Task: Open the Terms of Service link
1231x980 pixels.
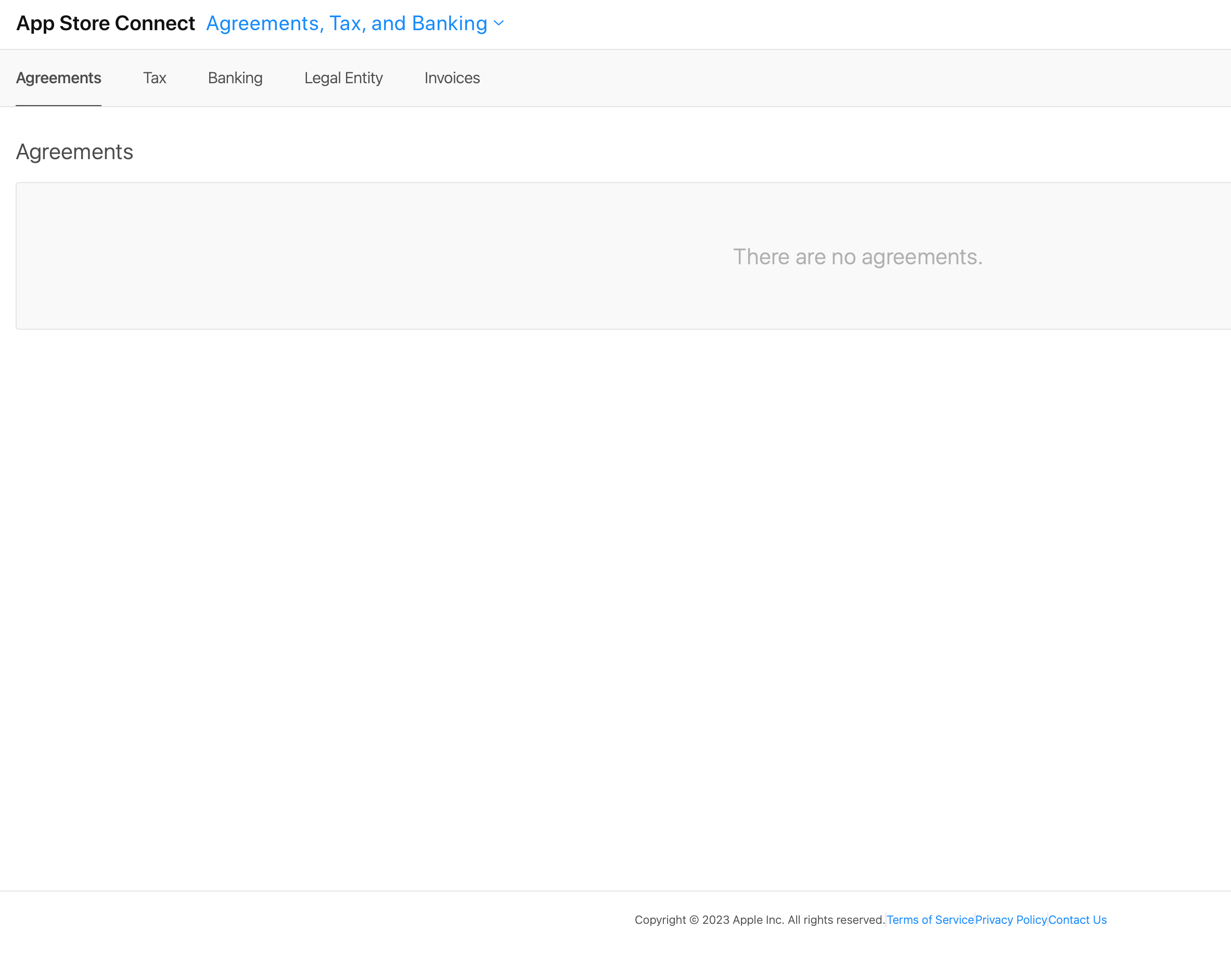Action: [930, 920]
